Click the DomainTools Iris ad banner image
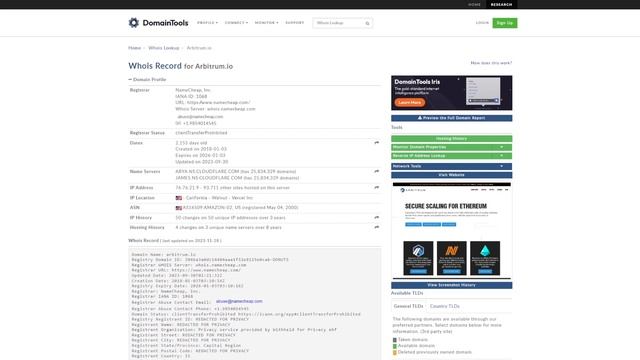The height and width of the screenshot is (360, 640). 451,93
